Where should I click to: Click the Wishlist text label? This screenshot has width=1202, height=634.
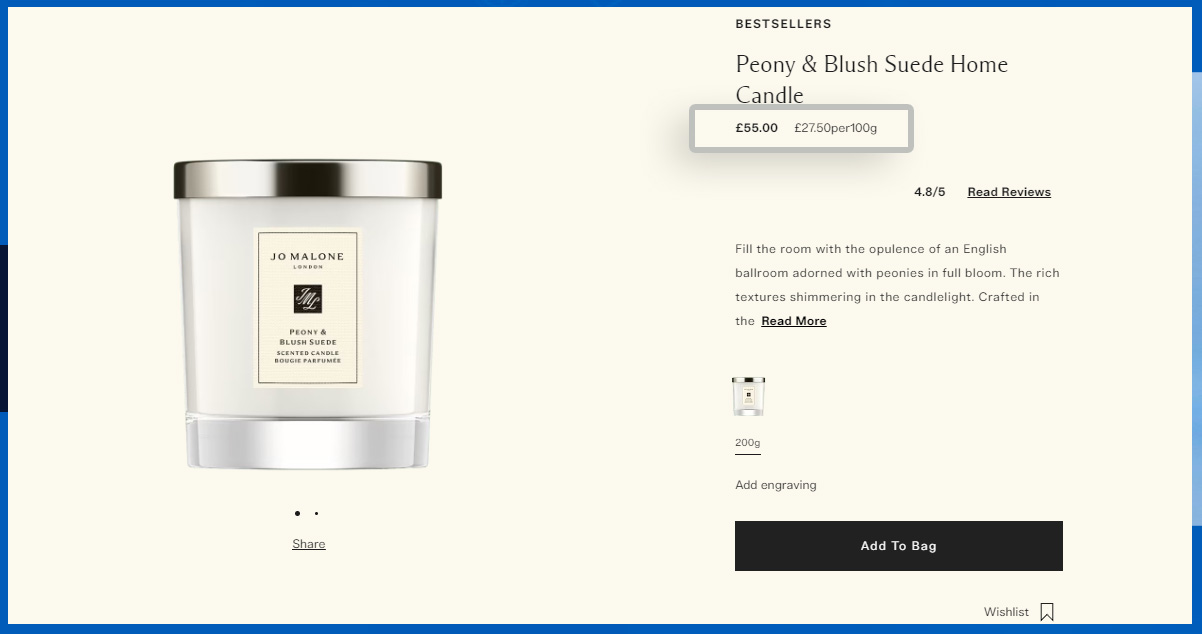tap(1006, 612)
